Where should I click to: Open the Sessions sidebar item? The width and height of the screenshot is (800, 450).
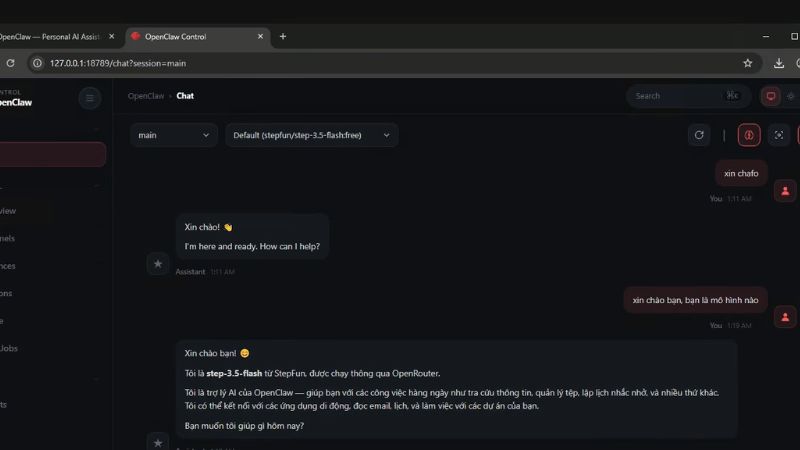click(6, 293)
